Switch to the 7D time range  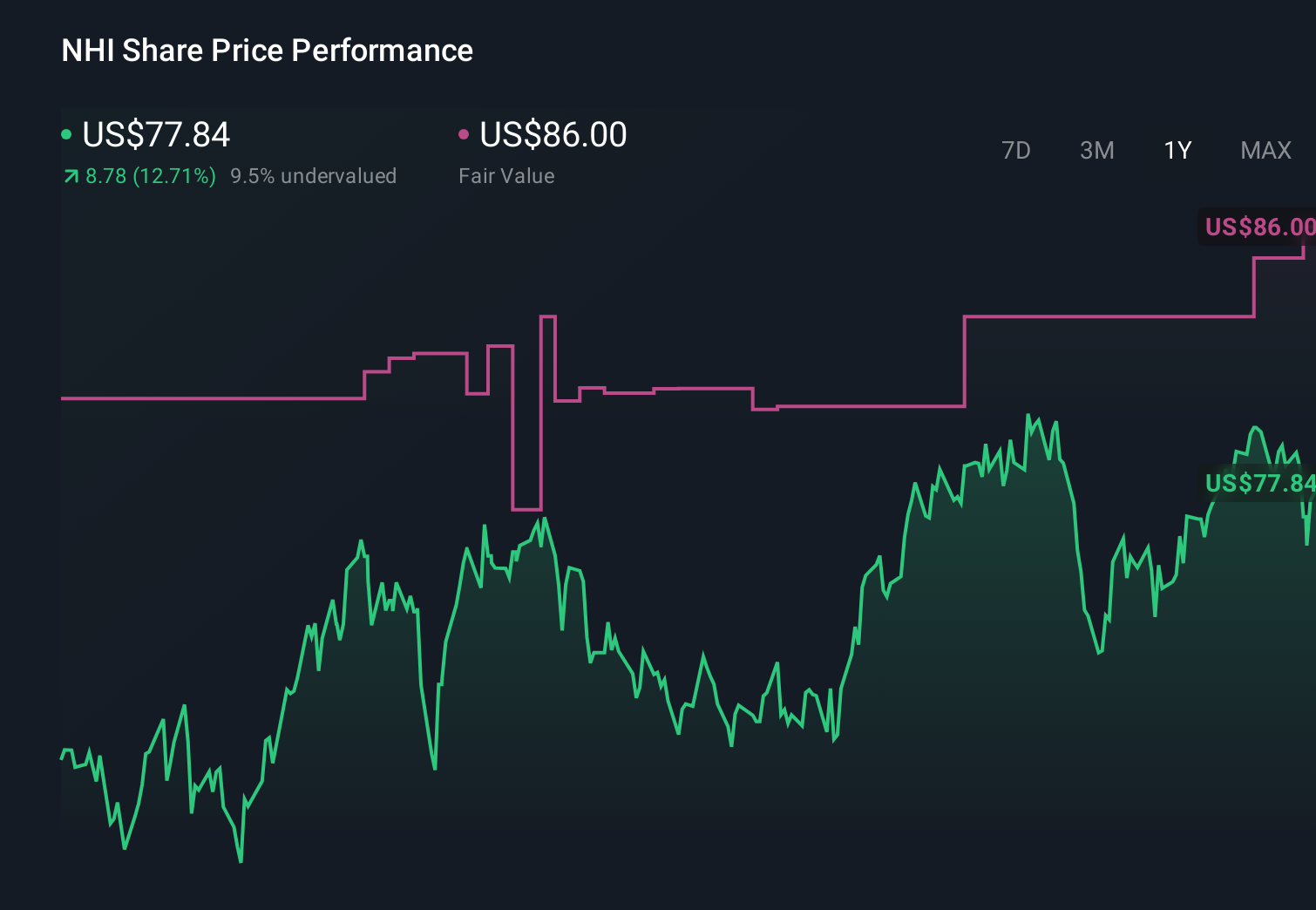point(1017,150)
